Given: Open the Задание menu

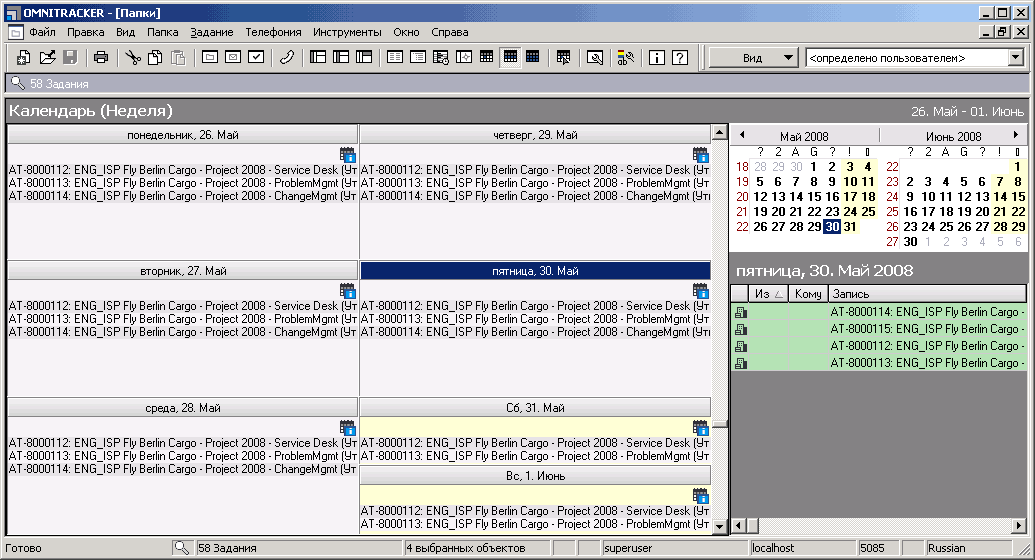Looking at the screenshot, I should pyautogui.click(x=212, y=32).
